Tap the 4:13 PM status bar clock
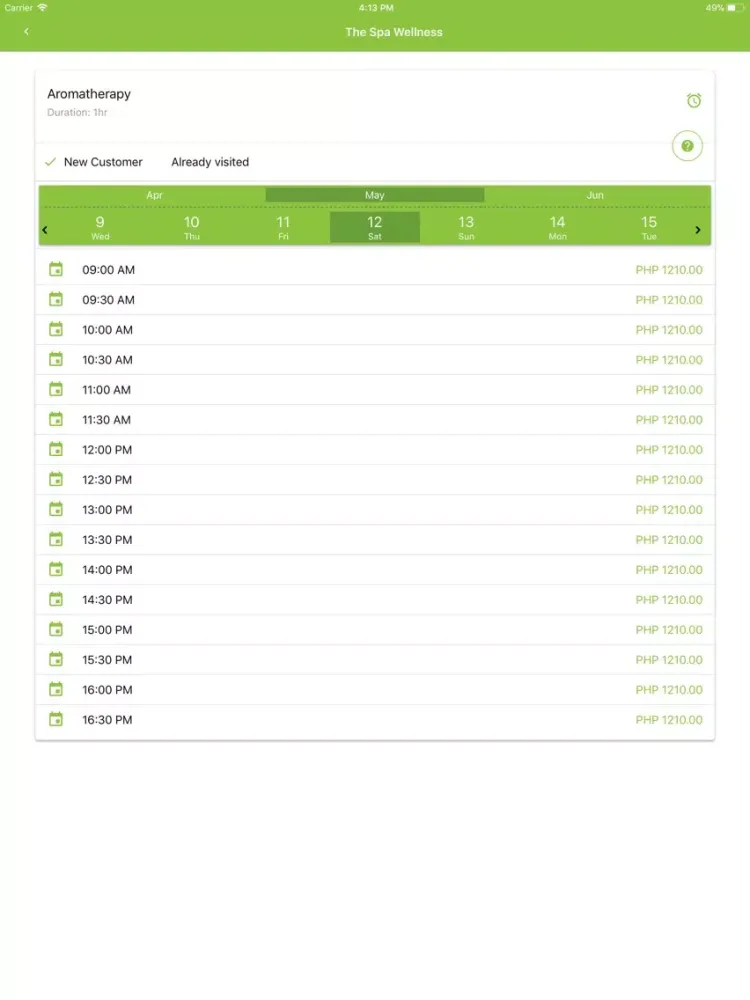The width and height of the screenshot is (750, 1000). pyautogui.click(x=376, y=8)
